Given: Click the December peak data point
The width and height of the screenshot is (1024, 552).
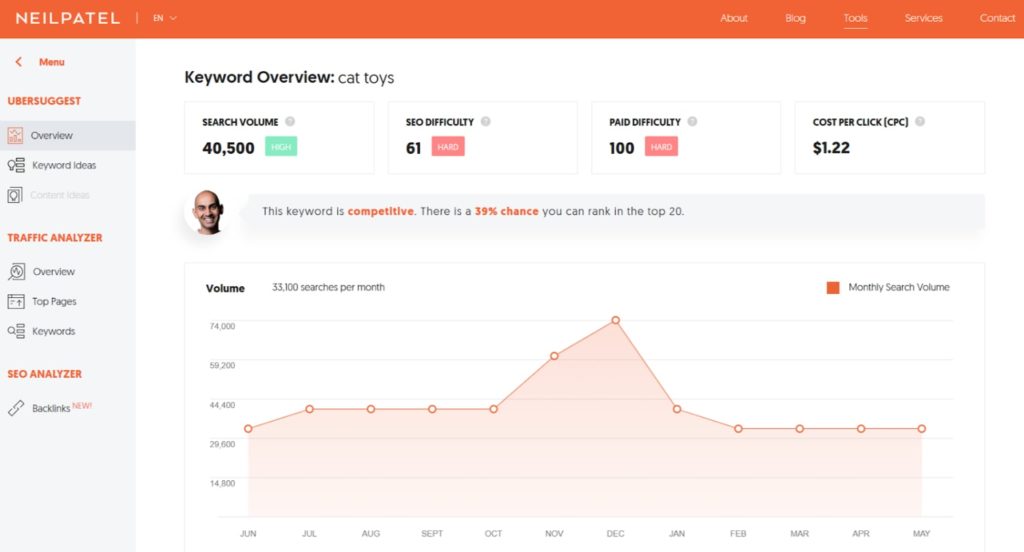Looking at the screenshot, I should pos(616,320).
